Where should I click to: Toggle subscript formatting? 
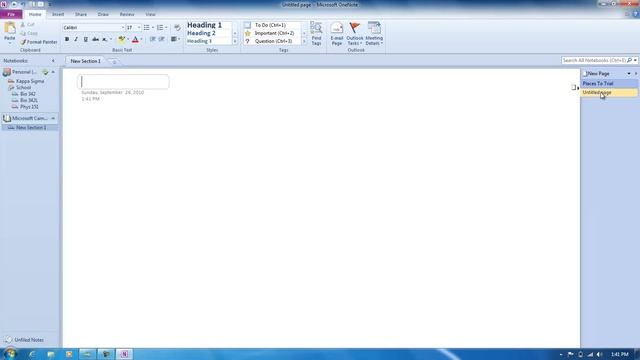pos(104,39)
